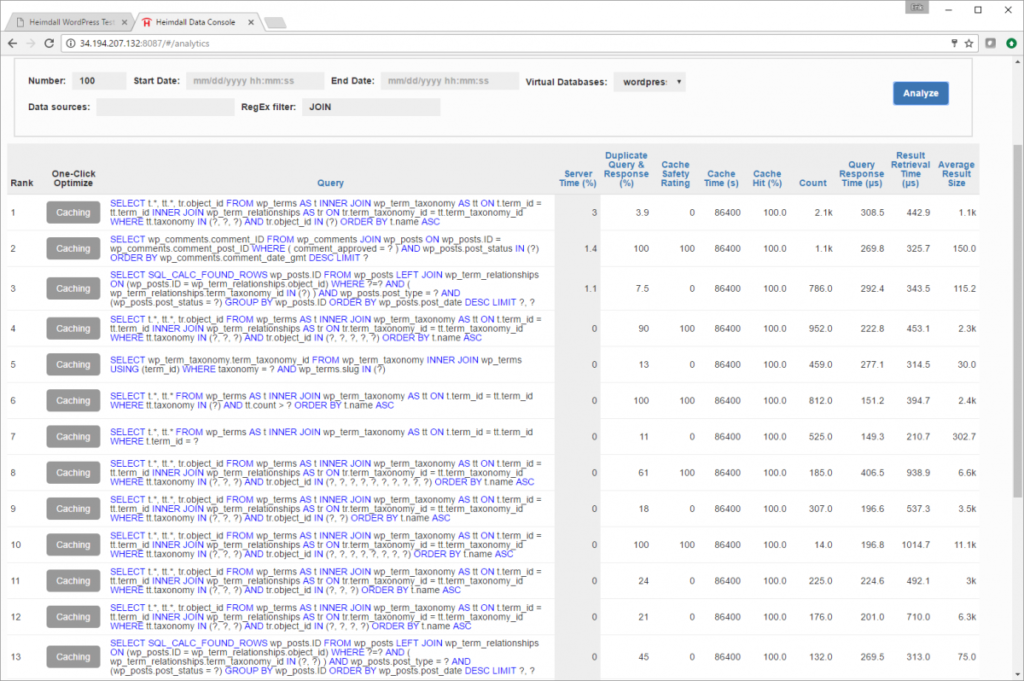This screenshot has height=681, width=1024.
Task: Open rank 6 query with tt.count
Action: 321,400
